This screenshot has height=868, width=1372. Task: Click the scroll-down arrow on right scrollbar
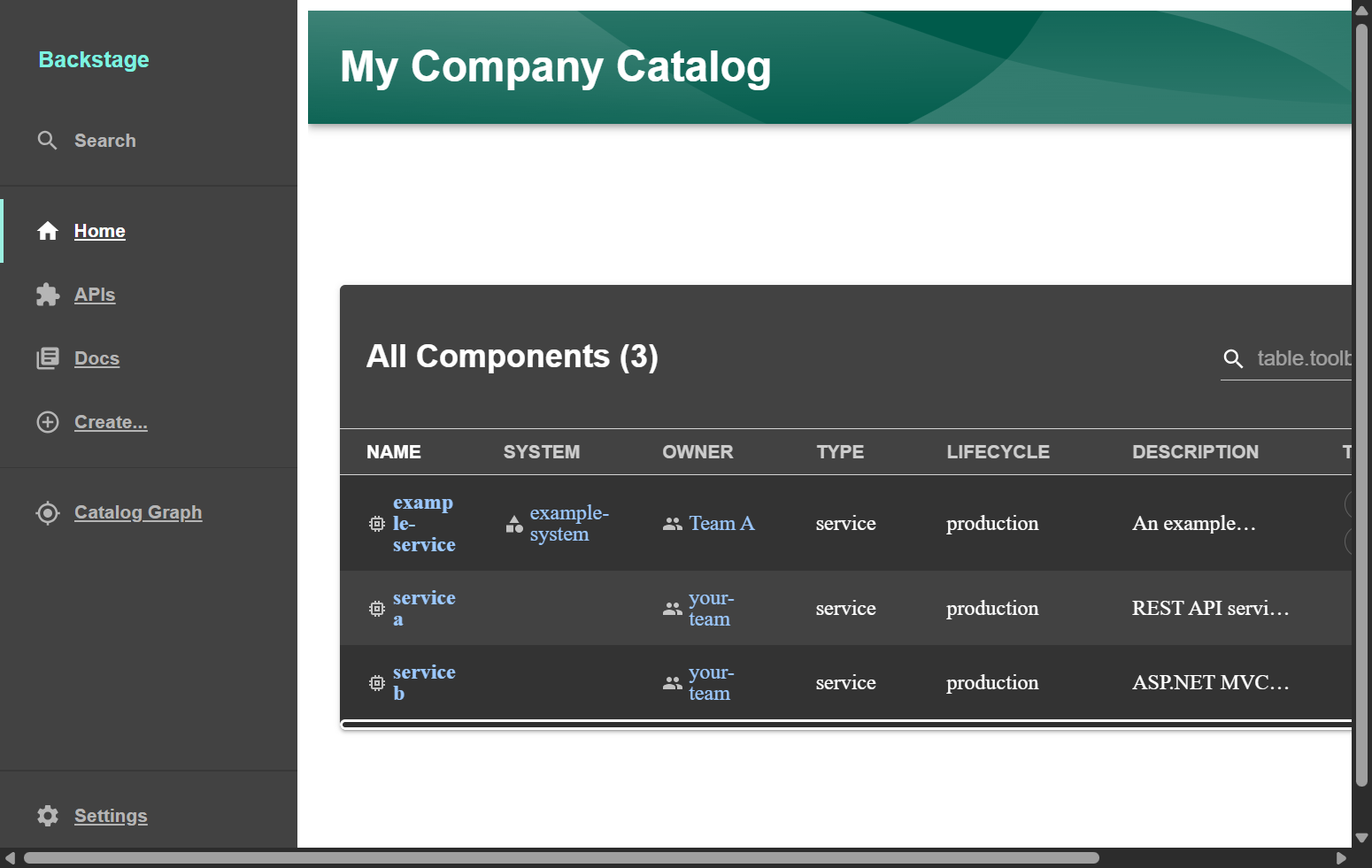1361,838
